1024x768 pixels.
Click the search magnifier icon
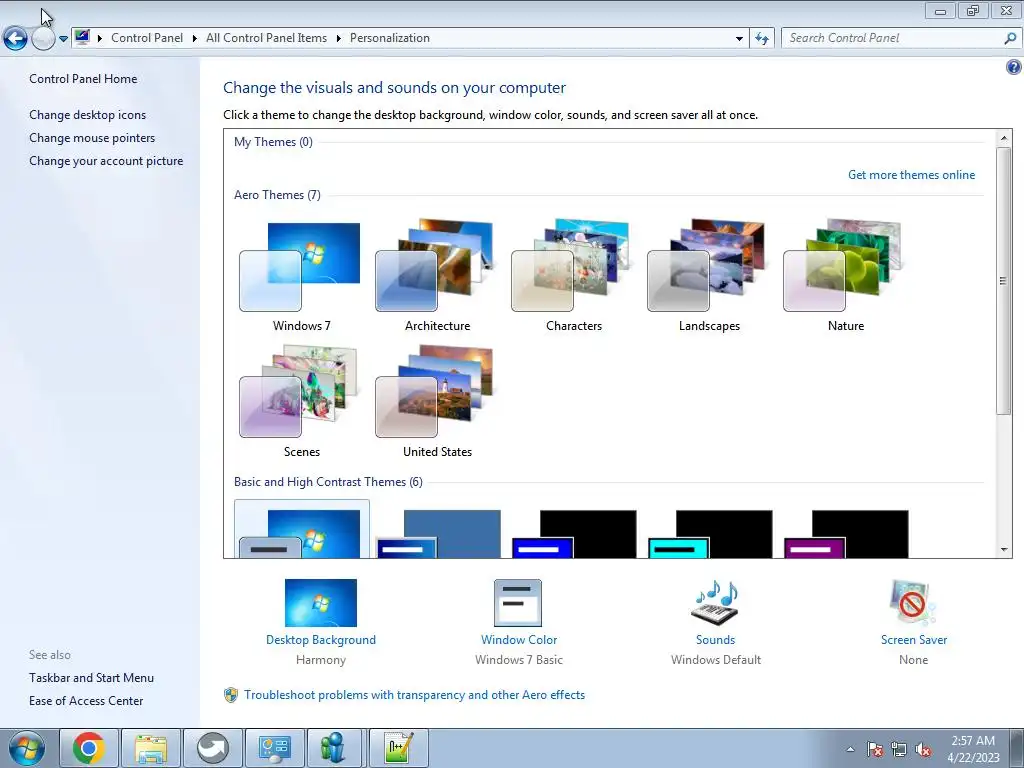(1010, 39)
